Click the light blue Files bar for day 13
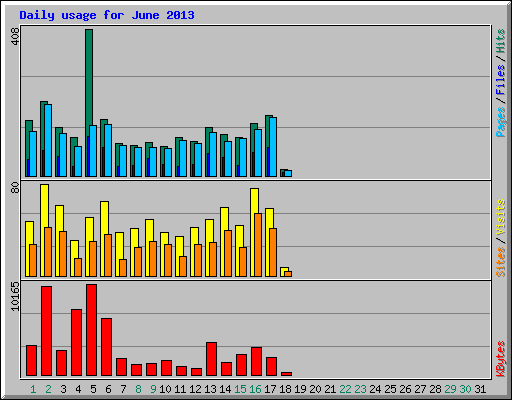The height and width of the screenshot is (400, 512). click(x=213, y=154)
